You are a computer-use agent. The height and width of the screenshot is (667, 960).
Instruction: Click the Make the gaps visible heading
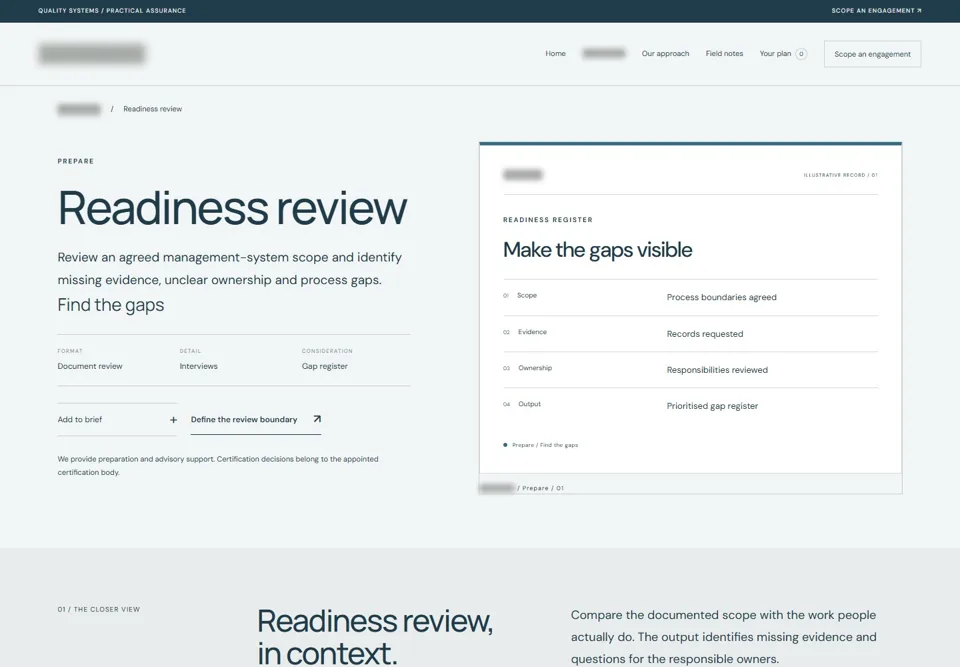(598, 250)
